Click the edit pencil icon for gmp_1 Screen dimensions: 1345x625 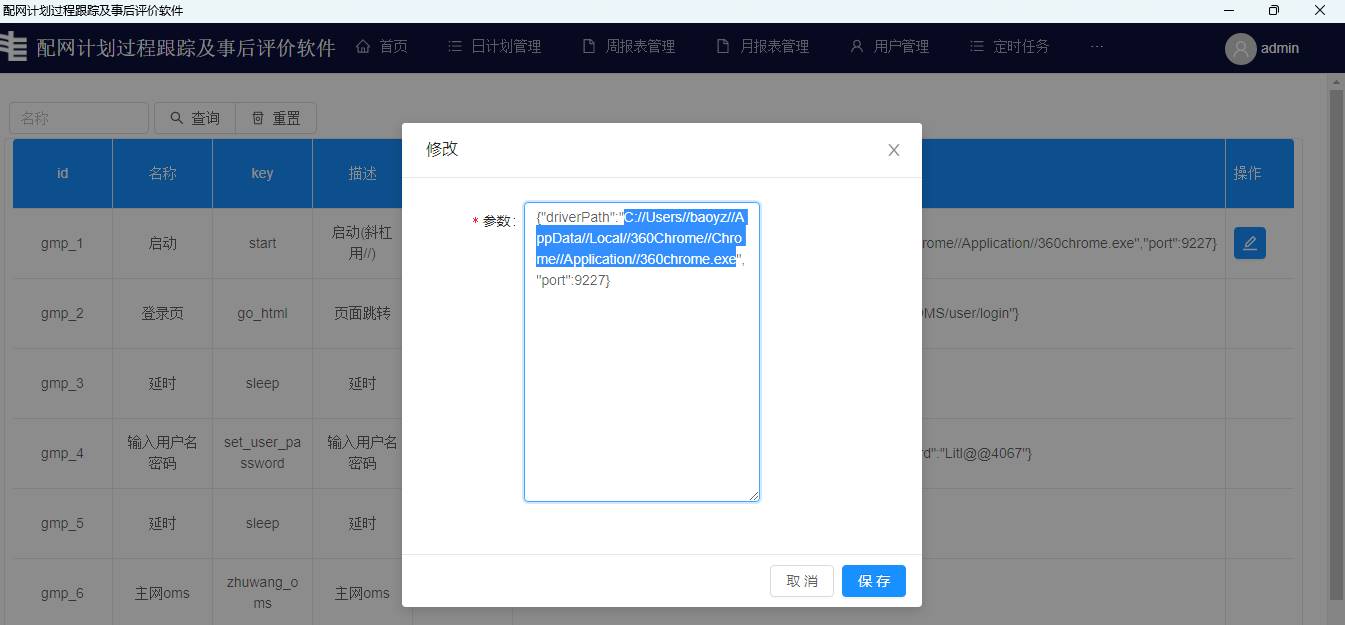click(x=1250, y=243)
